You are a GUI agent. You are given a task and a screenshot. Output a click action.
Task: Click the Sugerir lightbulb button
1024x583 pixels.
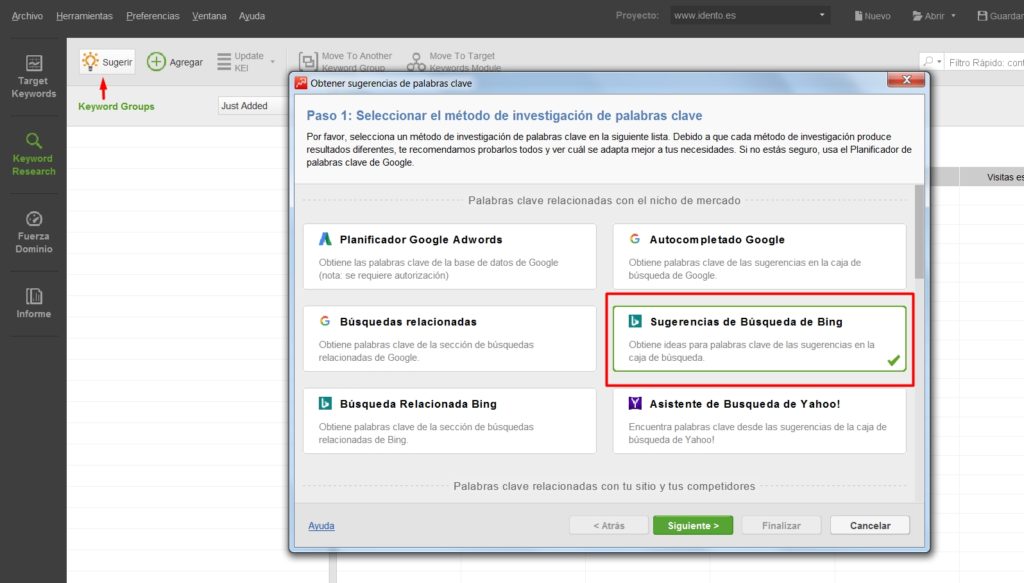point(108,62)
